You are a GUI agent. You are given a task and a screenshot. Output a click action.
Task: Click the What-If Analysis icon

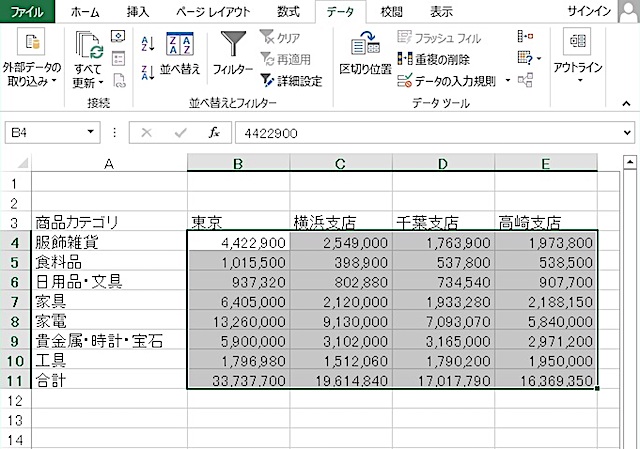pyautogui.click(x=525, y=58)
